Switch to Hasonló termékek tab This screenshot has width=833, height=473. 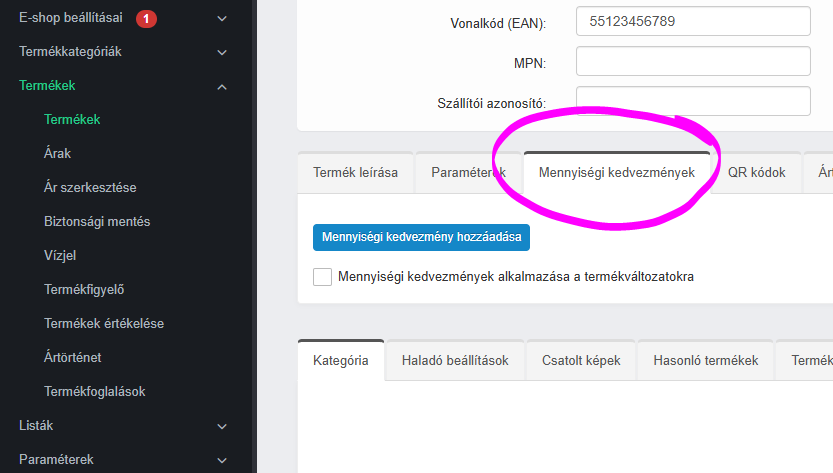pyautogui.click(x=706, y=360)
